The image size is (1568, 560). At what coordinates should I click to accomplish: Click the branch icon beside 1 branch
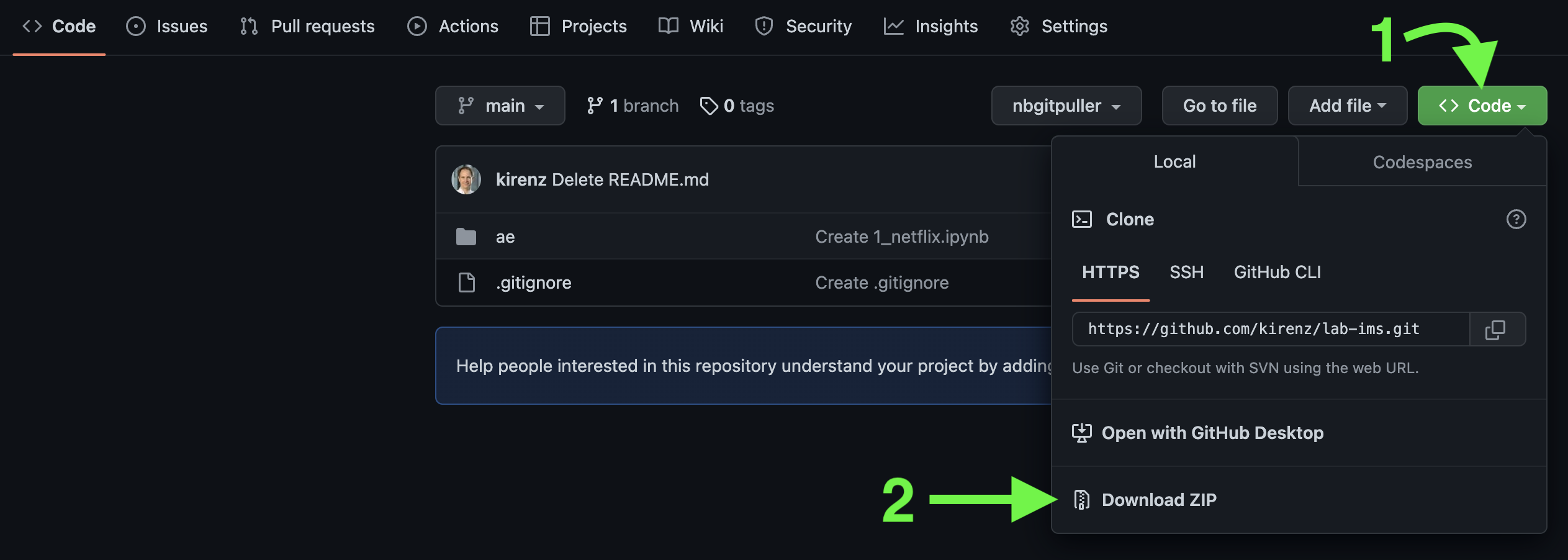coord(594,106)
